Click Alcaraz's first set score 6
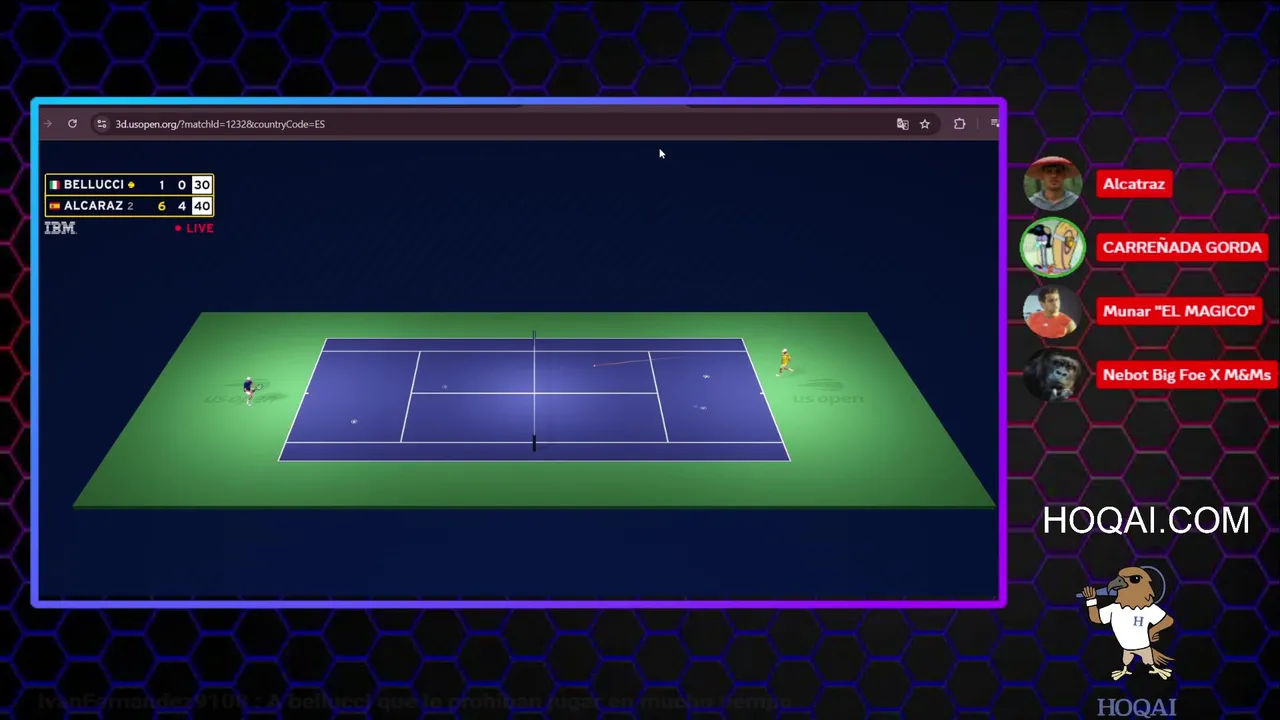 point(162,206)
